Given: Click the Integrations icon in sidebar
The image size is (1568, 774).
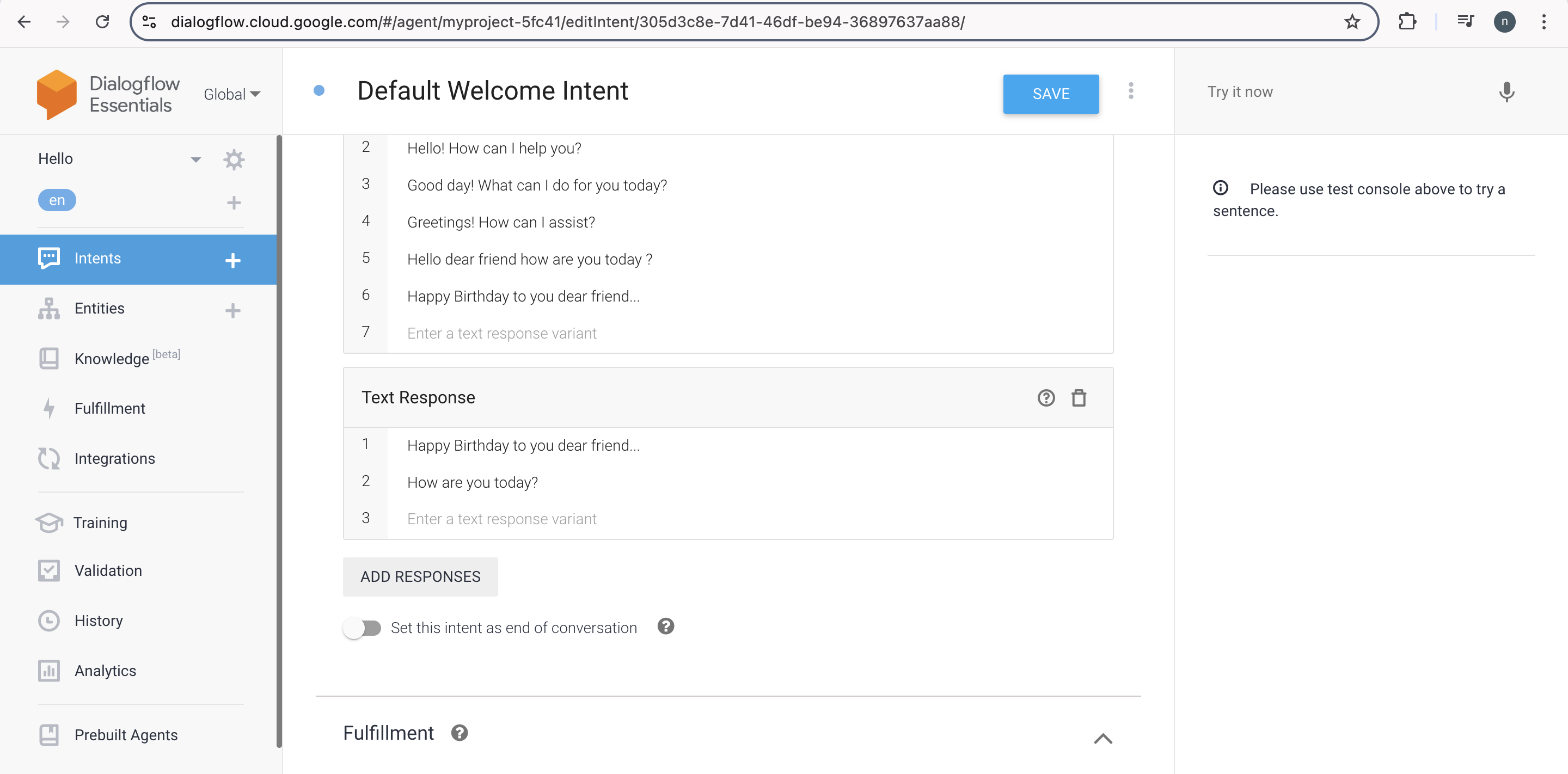Looking at the screenshot, I should pos(49,458).
